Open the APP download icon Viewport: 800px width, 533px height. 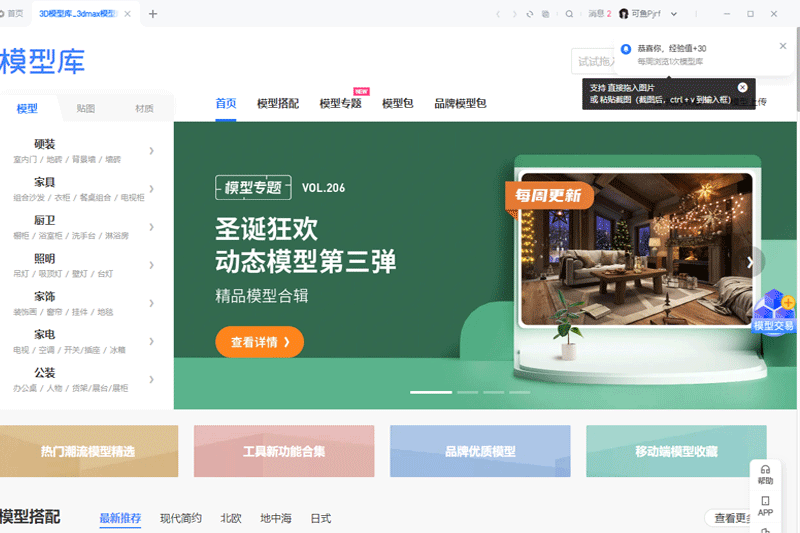(765, 503)
